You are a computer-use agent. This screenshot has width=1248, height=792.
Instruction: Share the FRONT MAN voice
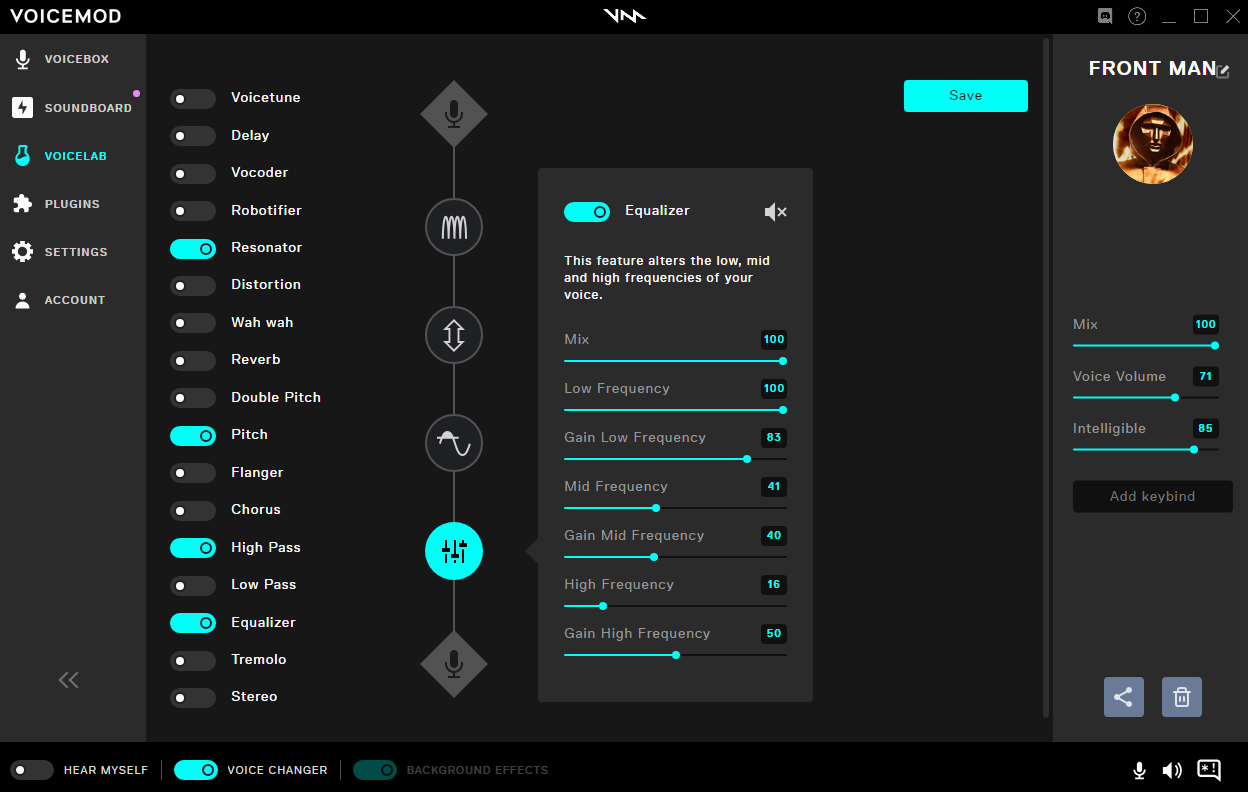(1123, 697)
